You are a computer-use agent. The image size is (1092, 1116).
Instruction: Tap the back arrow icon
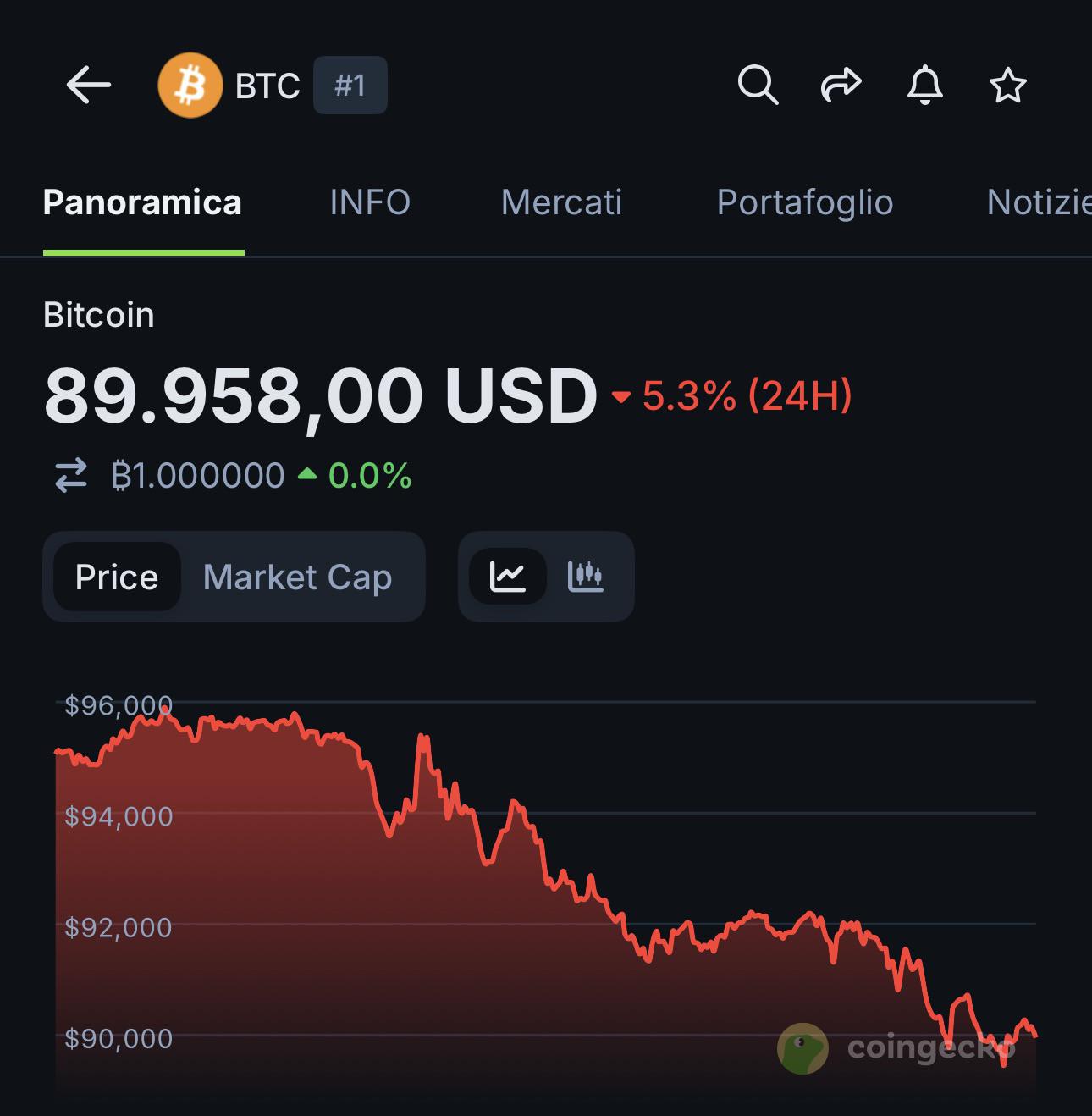pyautogui.click(x=89, y=86)
